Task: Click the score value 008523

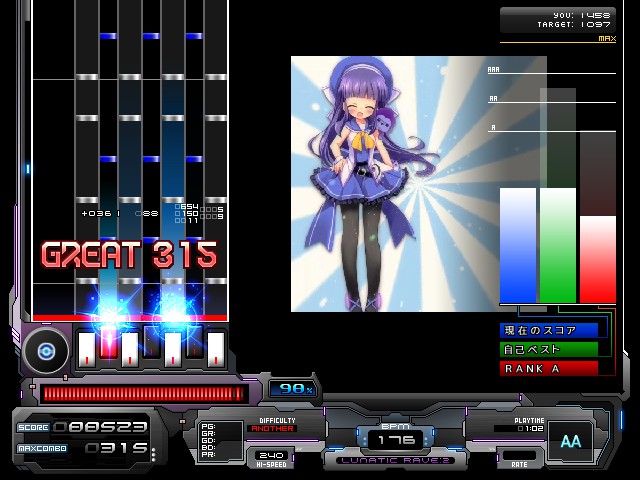Action: (100, 427)
